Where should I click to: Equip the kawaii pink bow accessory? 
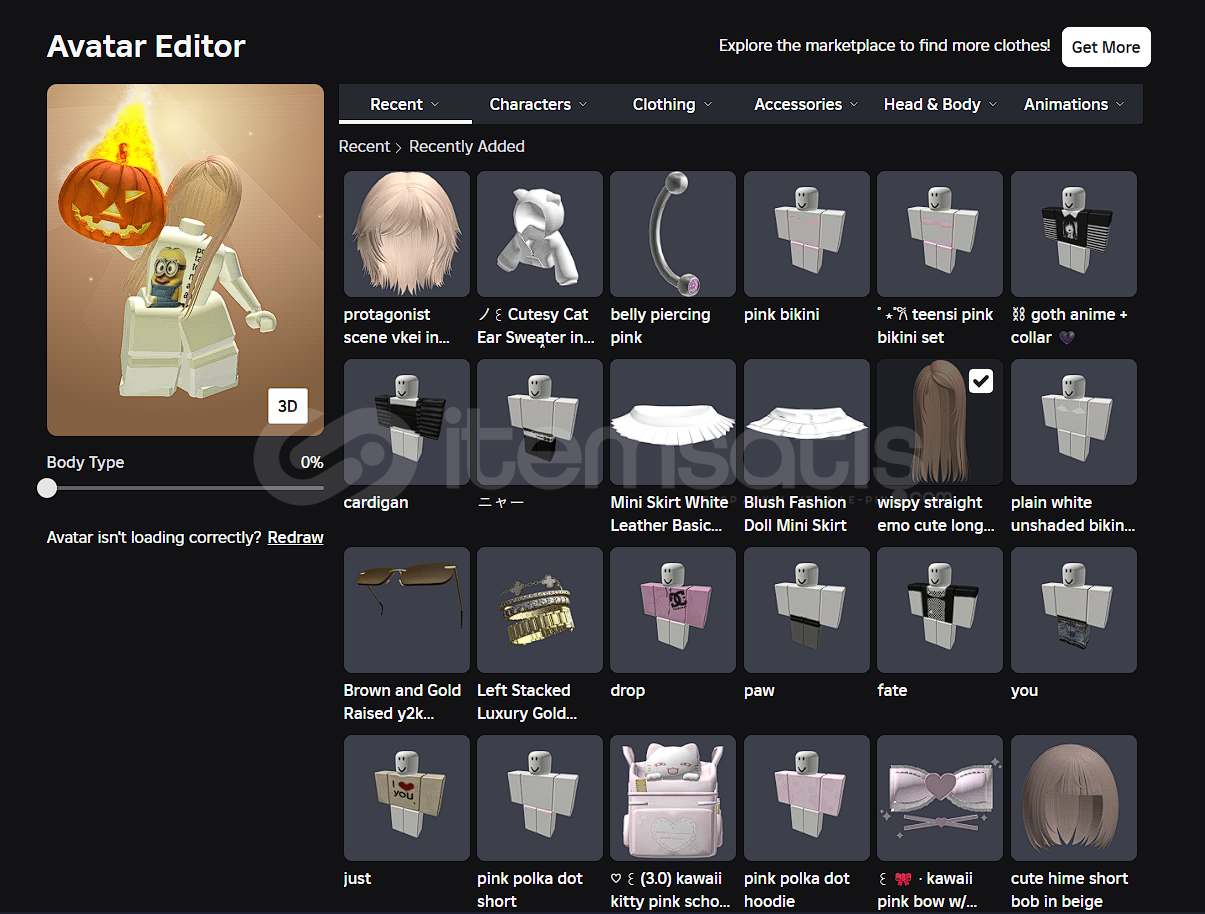click(939, 798)
